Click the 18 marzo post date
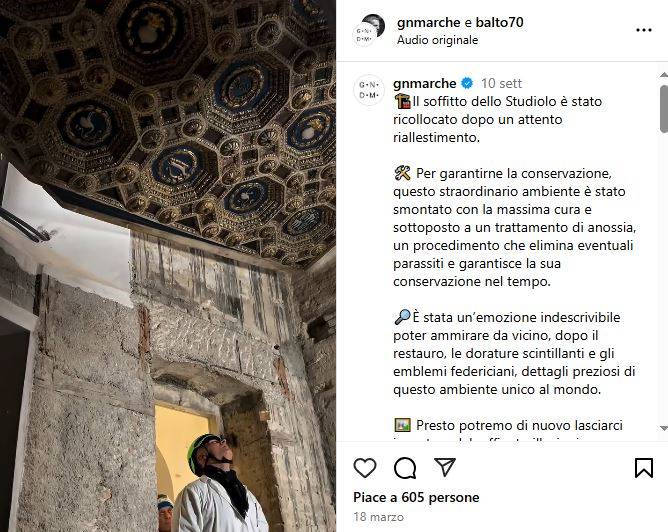 (x=378, y=517)
